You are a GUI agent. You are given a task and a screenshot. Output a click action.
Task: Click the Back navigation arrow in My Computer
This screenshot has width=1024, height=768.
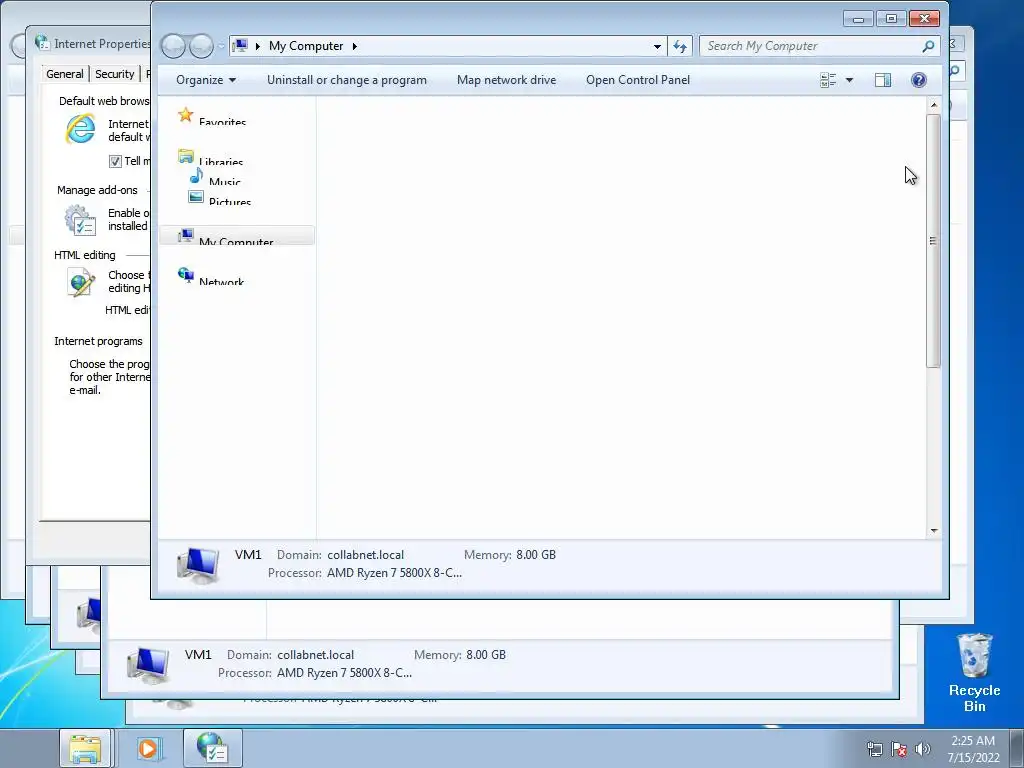(174, 46)
